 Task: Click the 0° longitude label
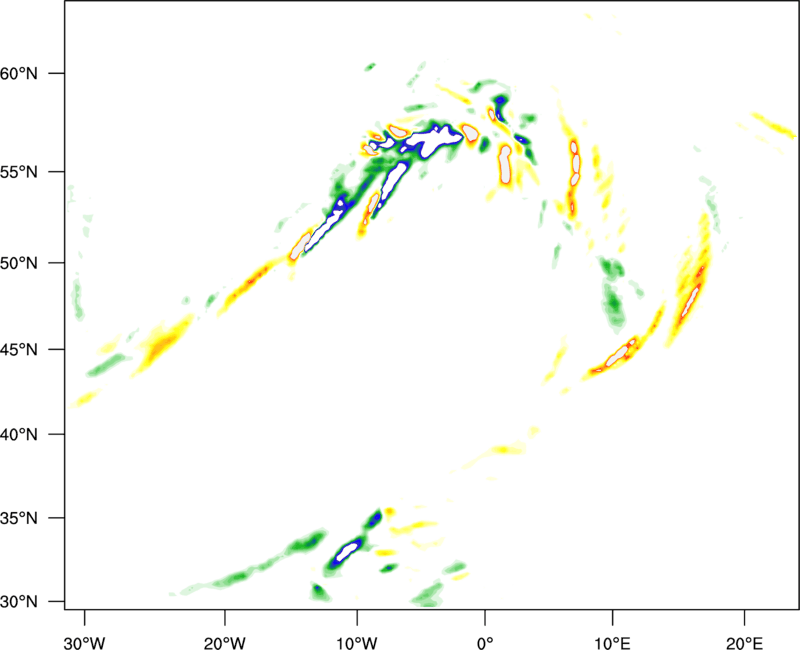point(485,643)
